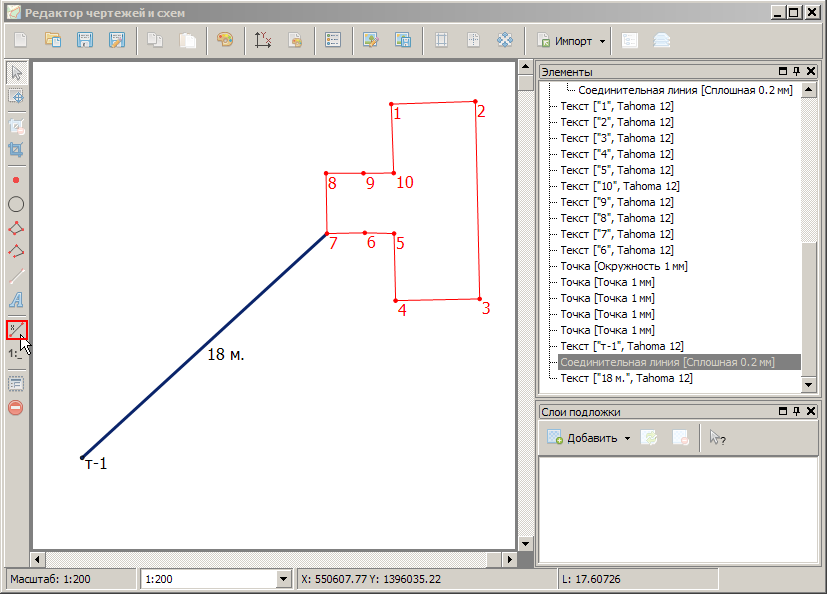Screen dimensions: 827x595
Task: Toggle auto-hide pin on Слои подложки panel
Action: [797, 411]
